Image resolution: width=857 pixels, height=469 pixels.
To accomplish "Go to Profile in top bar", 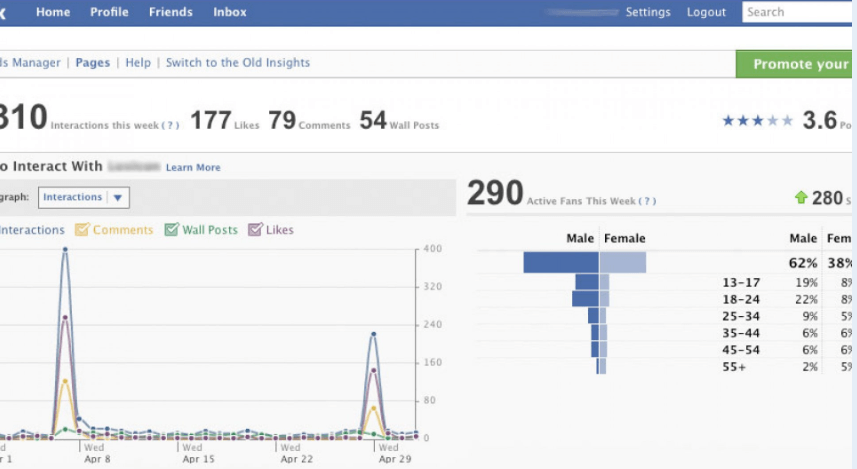I will 109,12.
